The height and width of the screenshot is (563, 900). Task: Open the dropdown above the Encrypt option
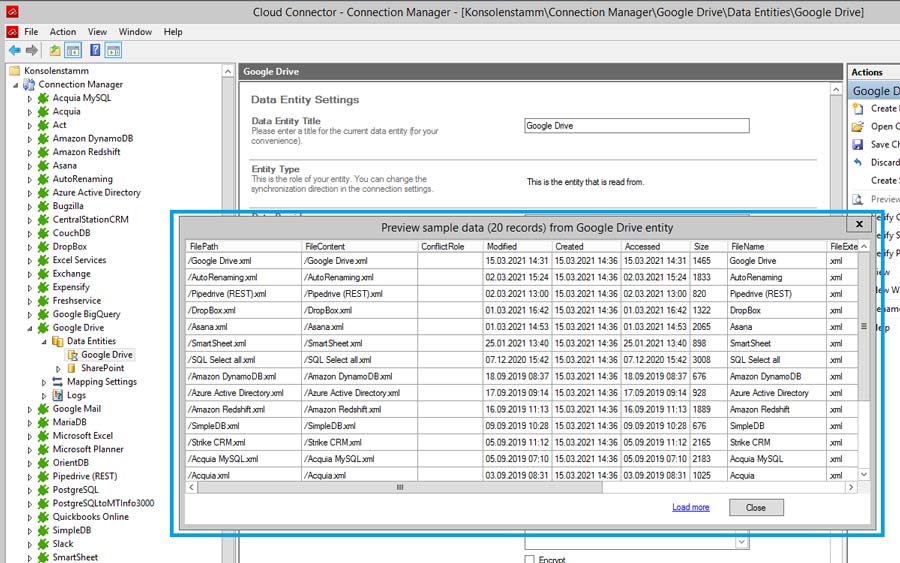(741, 542)
